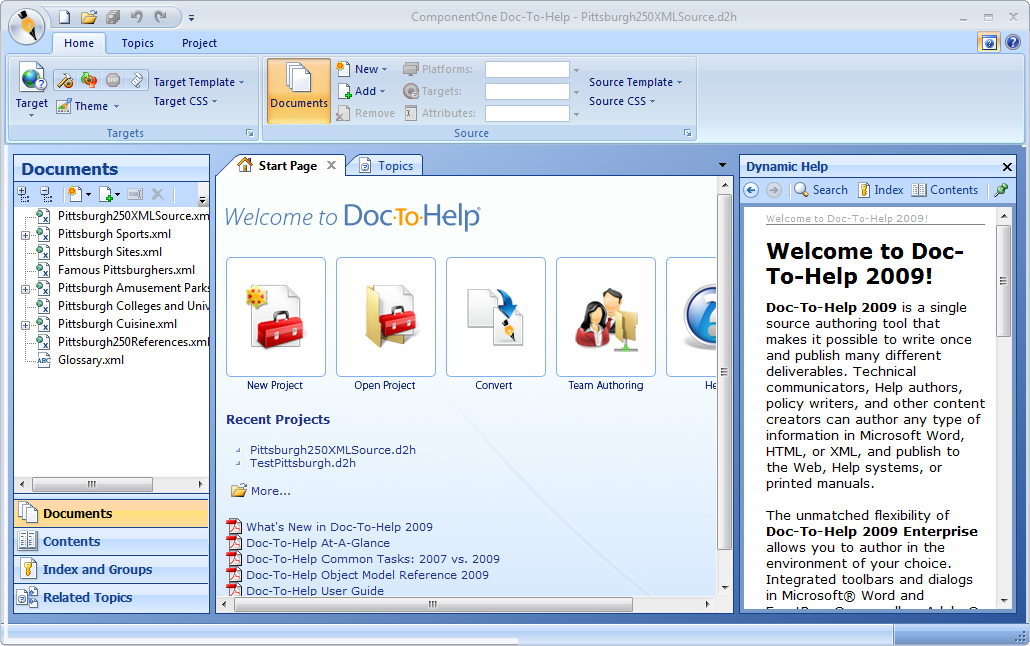This screenshot has height=646, width=1030.
Task: Click Search in Dynamic Help toolbar
Action: click(821, 190)
